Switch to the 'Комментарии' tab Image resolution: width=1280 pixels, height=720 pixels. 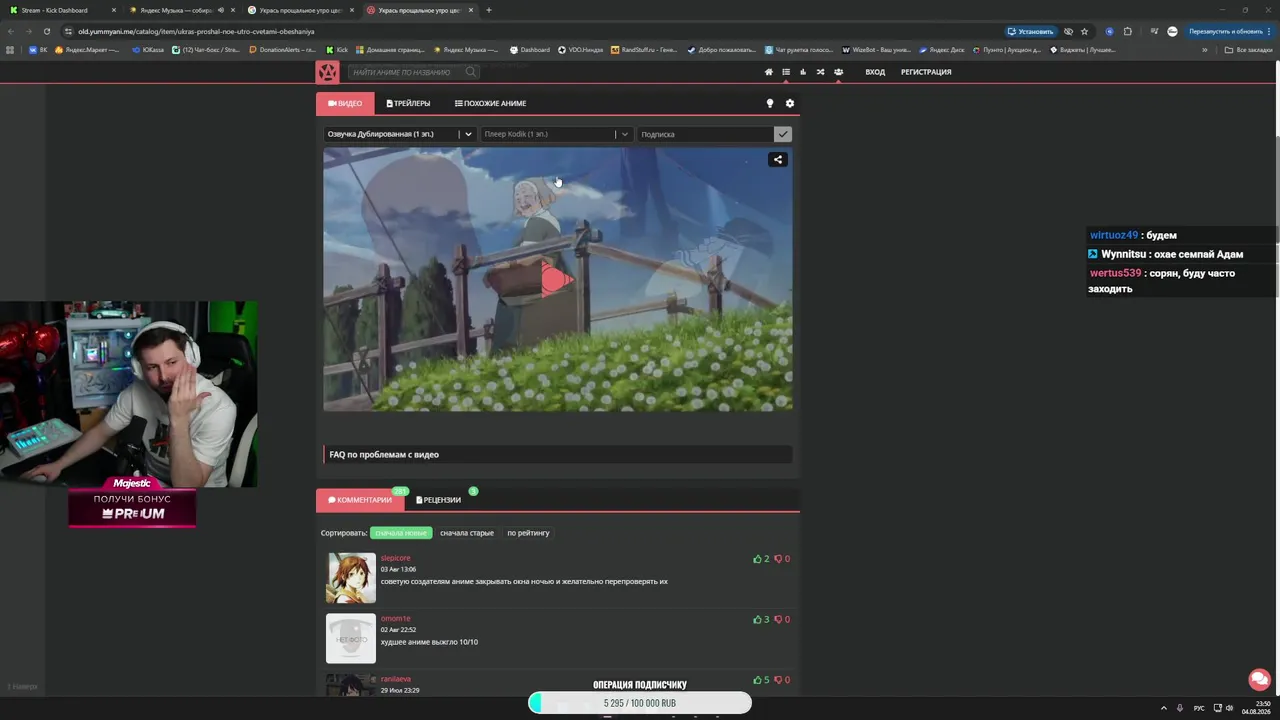[360, 500]
